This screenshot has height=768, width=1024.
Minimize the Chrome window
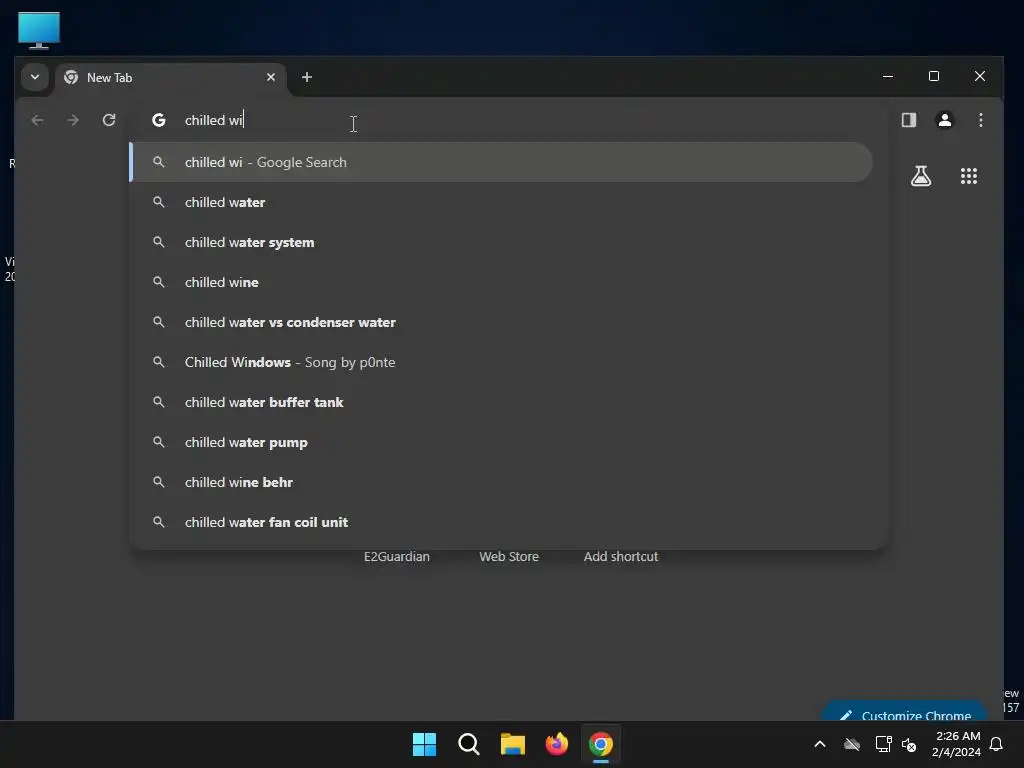(888, 76)
